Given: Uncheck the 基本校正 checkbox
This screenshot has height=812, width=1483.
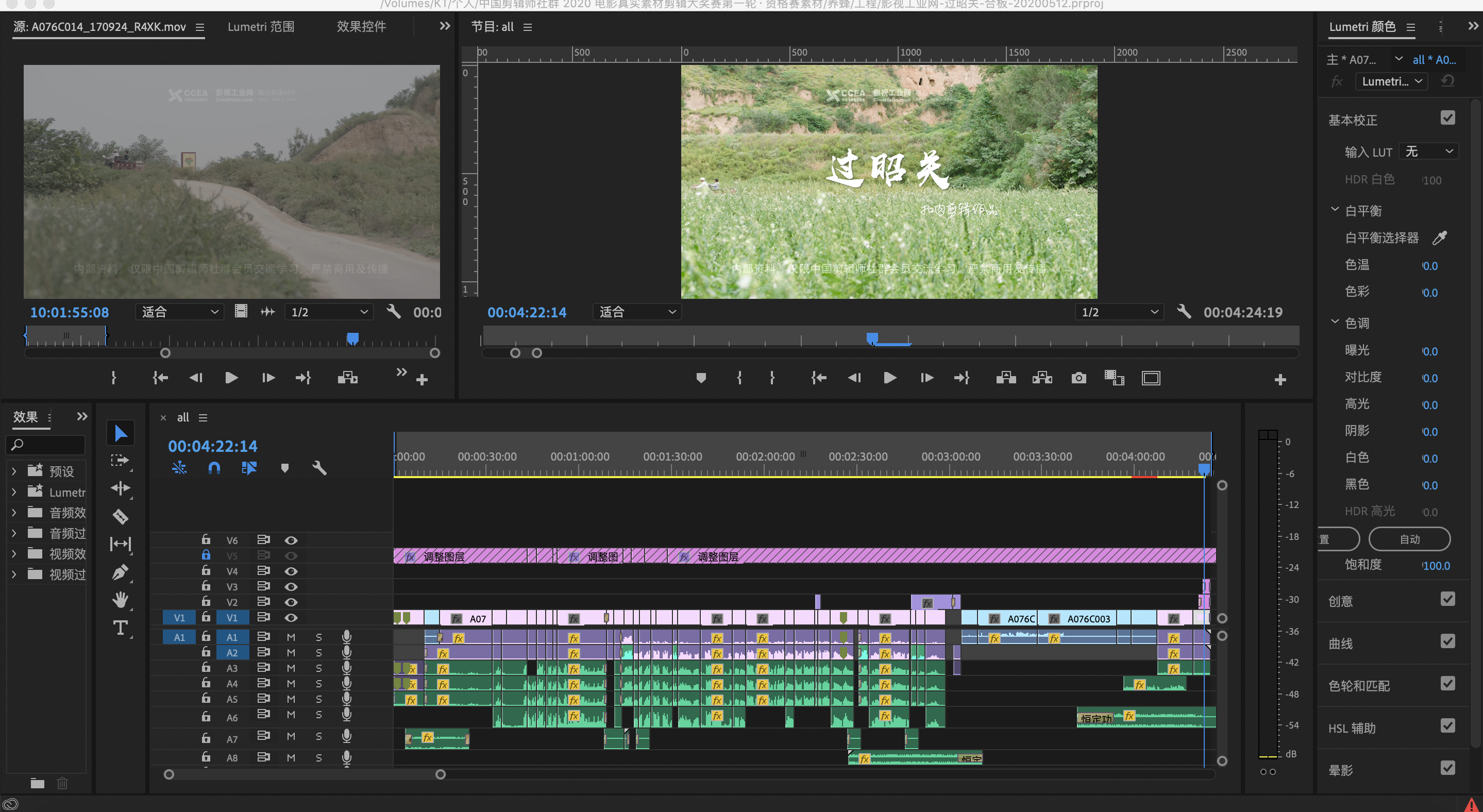Looking at the screenshot, I should [1447, 119].
